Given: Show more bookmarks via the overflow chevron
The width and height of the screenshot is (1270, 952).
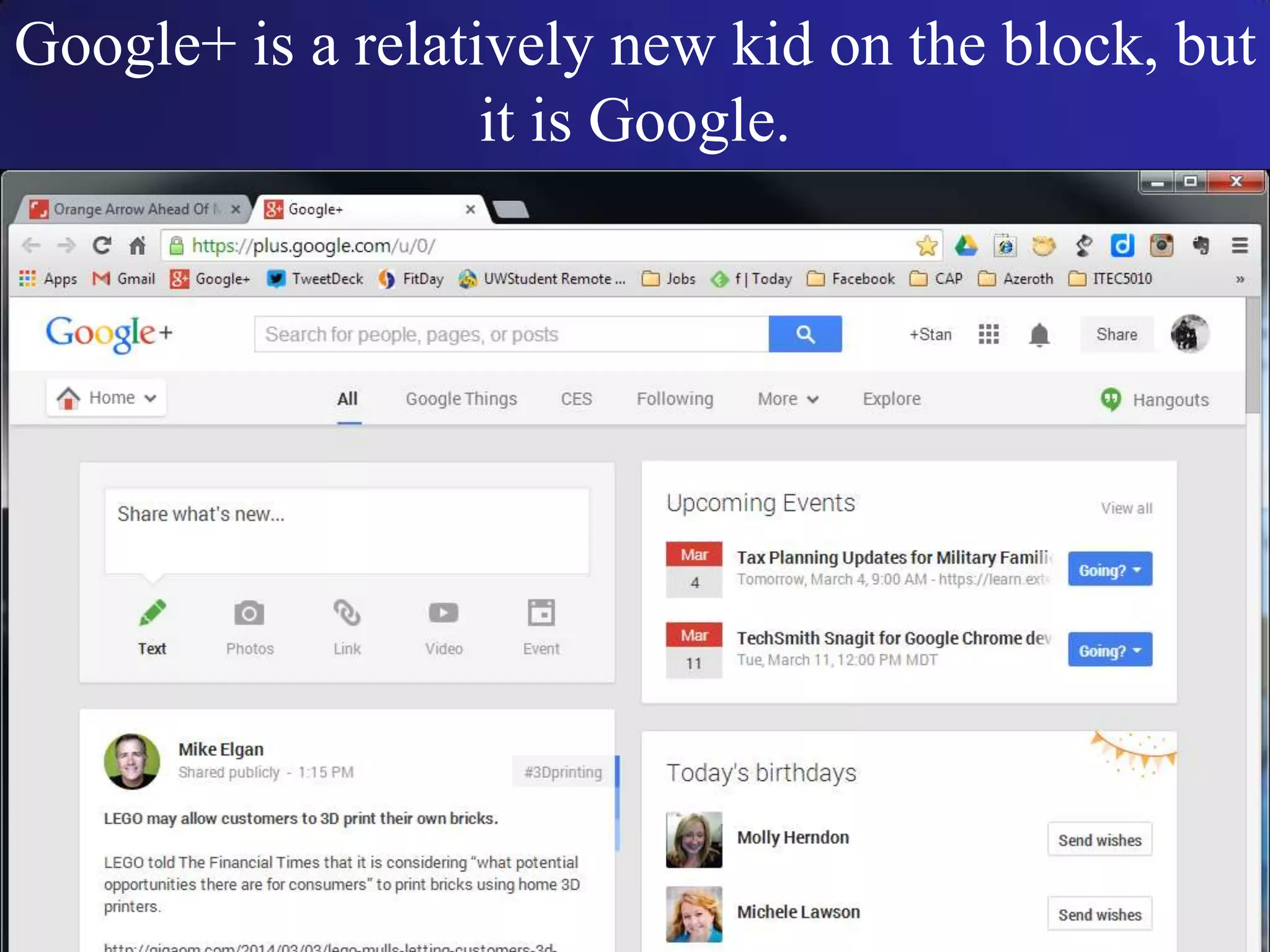Looking at the screenshot, I should (1240, 280).
